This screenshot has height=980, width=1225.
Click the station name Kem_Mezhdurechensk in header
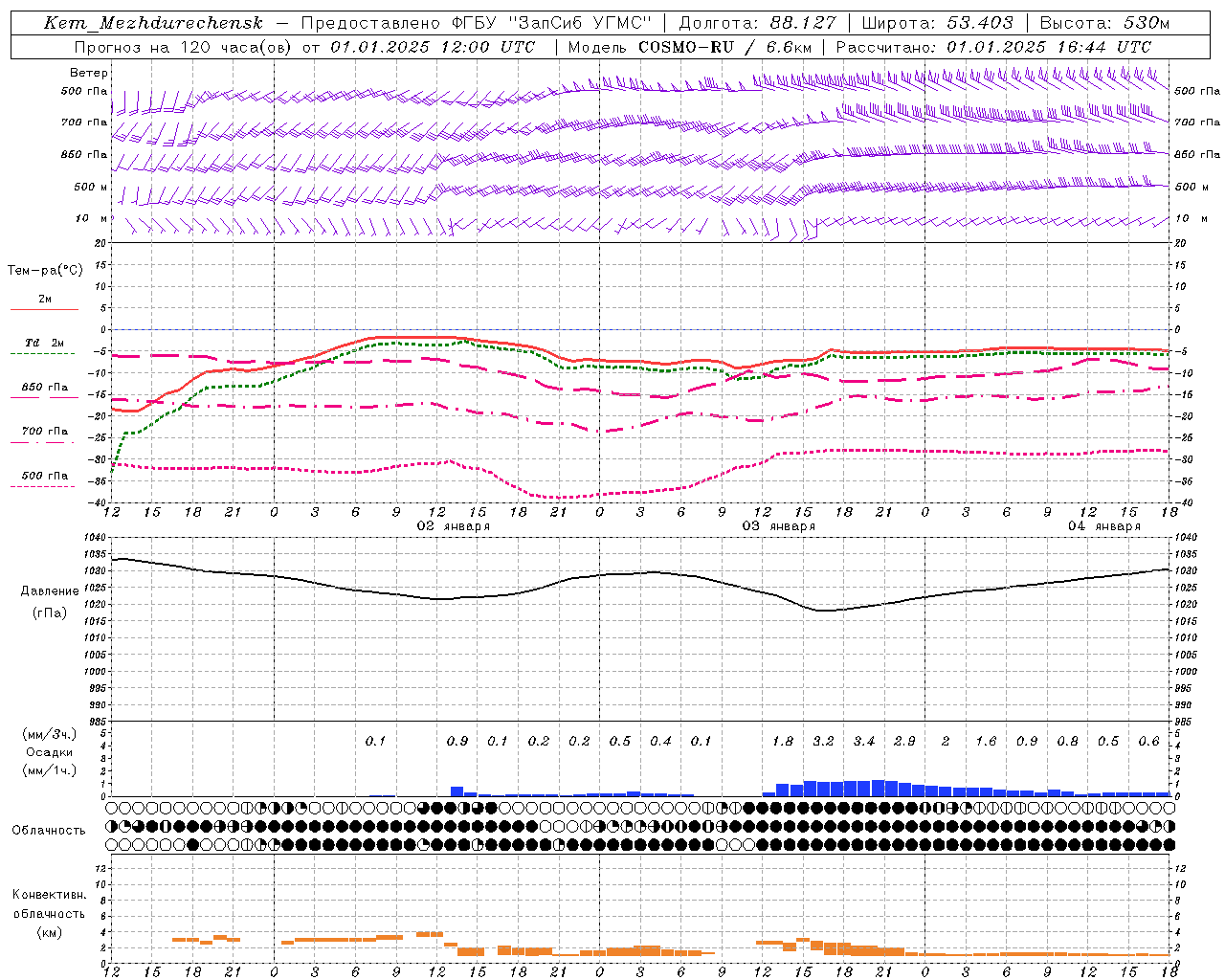coord(154,23)
